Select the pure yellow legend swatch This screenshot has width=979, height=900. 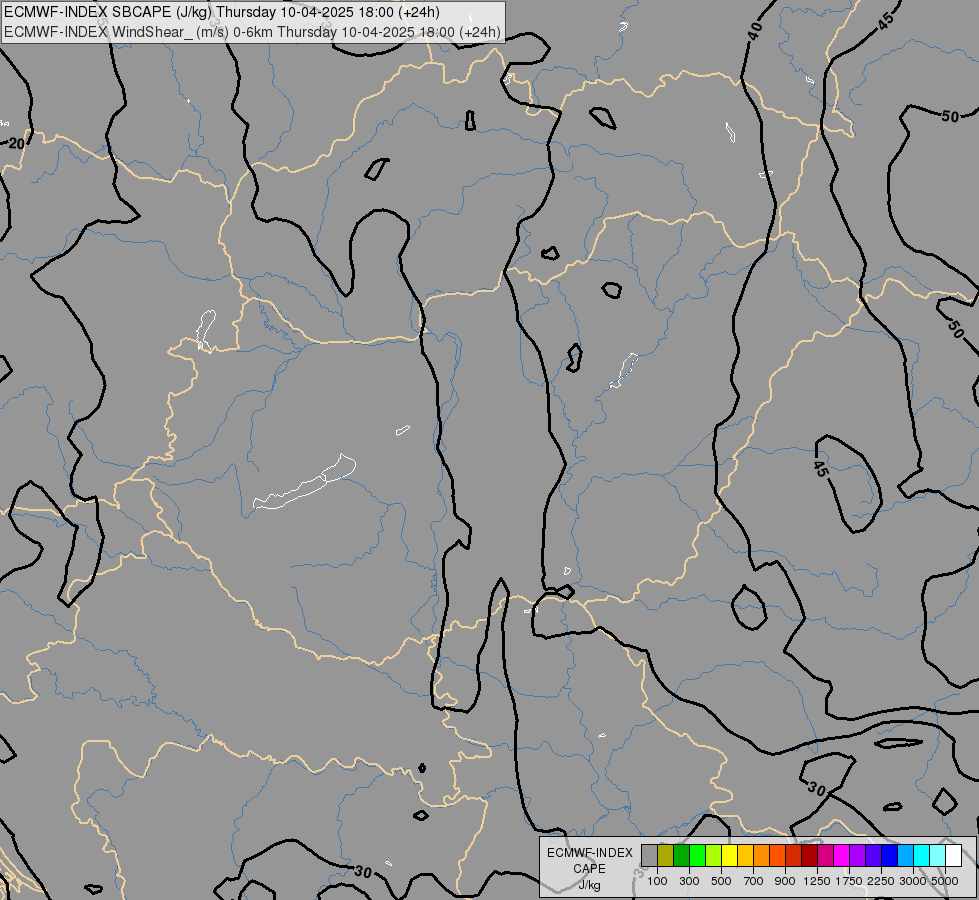729,855
